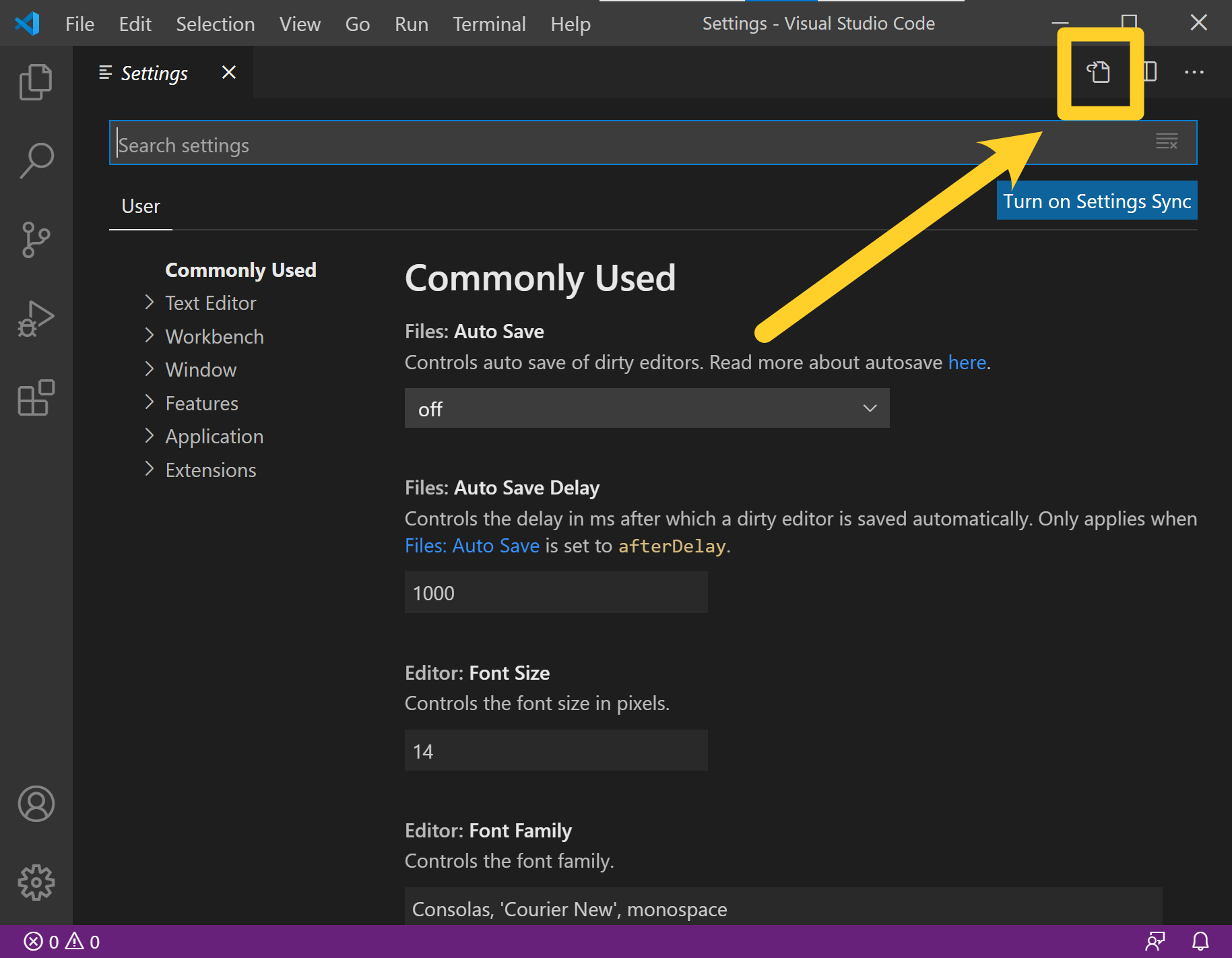Open the notifications bell

pyautogui.click(x=1201, y=941)
